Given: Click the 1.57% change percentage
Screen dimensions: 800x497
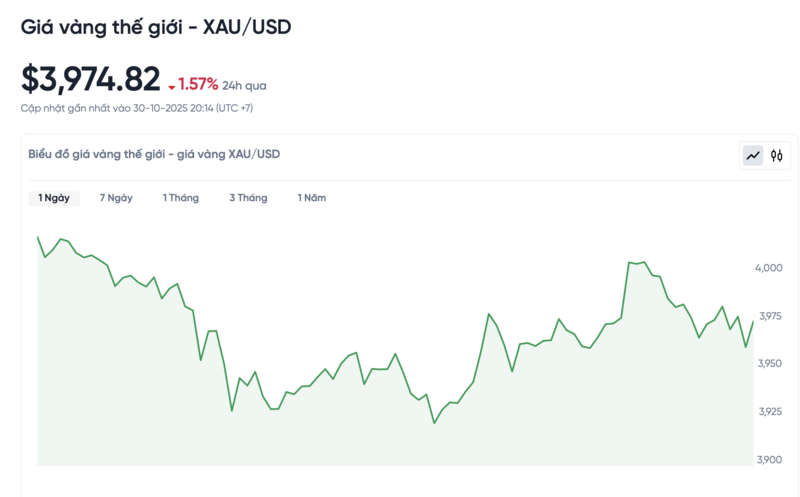Looking at the screenshot, I should (x=198, y=85).
